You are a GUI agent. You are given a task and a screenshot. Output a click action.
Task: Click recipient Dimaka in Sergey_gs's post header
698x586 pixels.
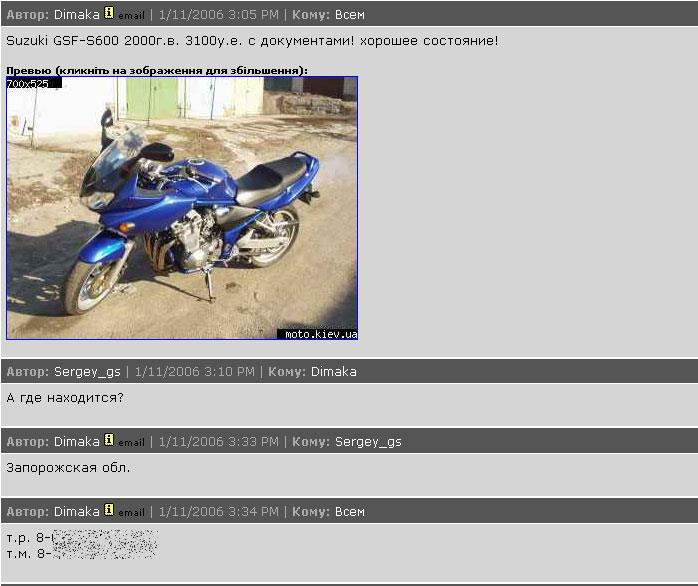pyautogui.click(x=334, y=372)
